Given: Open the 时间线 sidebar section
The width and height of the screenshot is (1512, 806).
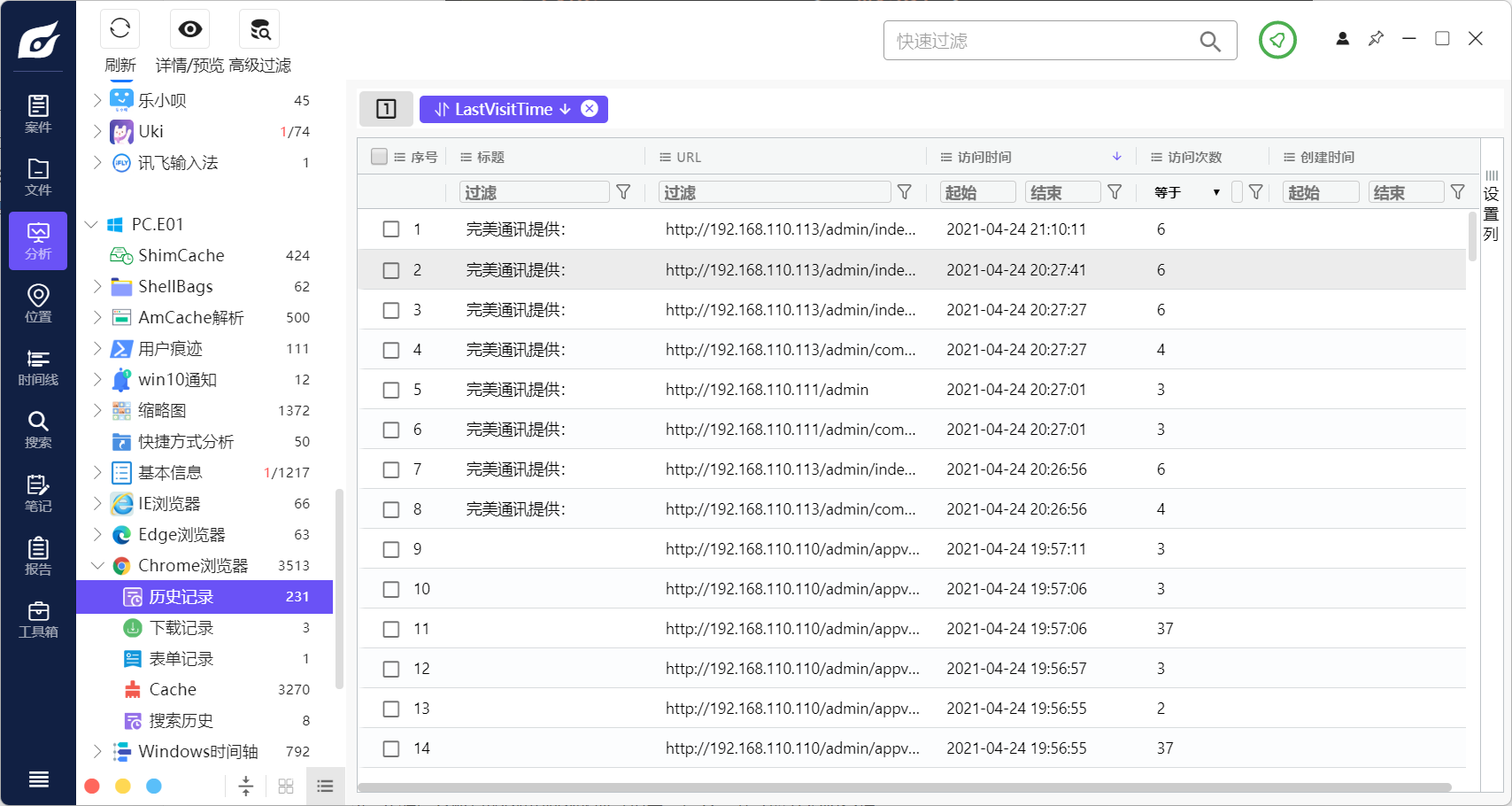Looking at the screenshot, I should pos(38,367).
